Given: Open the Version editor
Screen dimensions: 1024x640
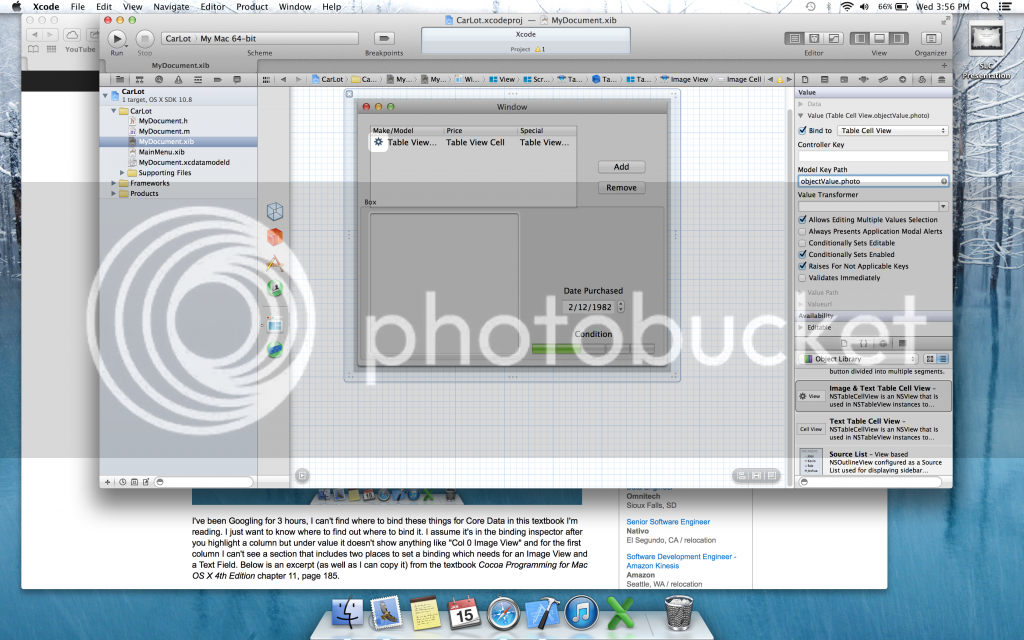Looking at the screenshot, I should pyautogui.click(x=833, y=39).
